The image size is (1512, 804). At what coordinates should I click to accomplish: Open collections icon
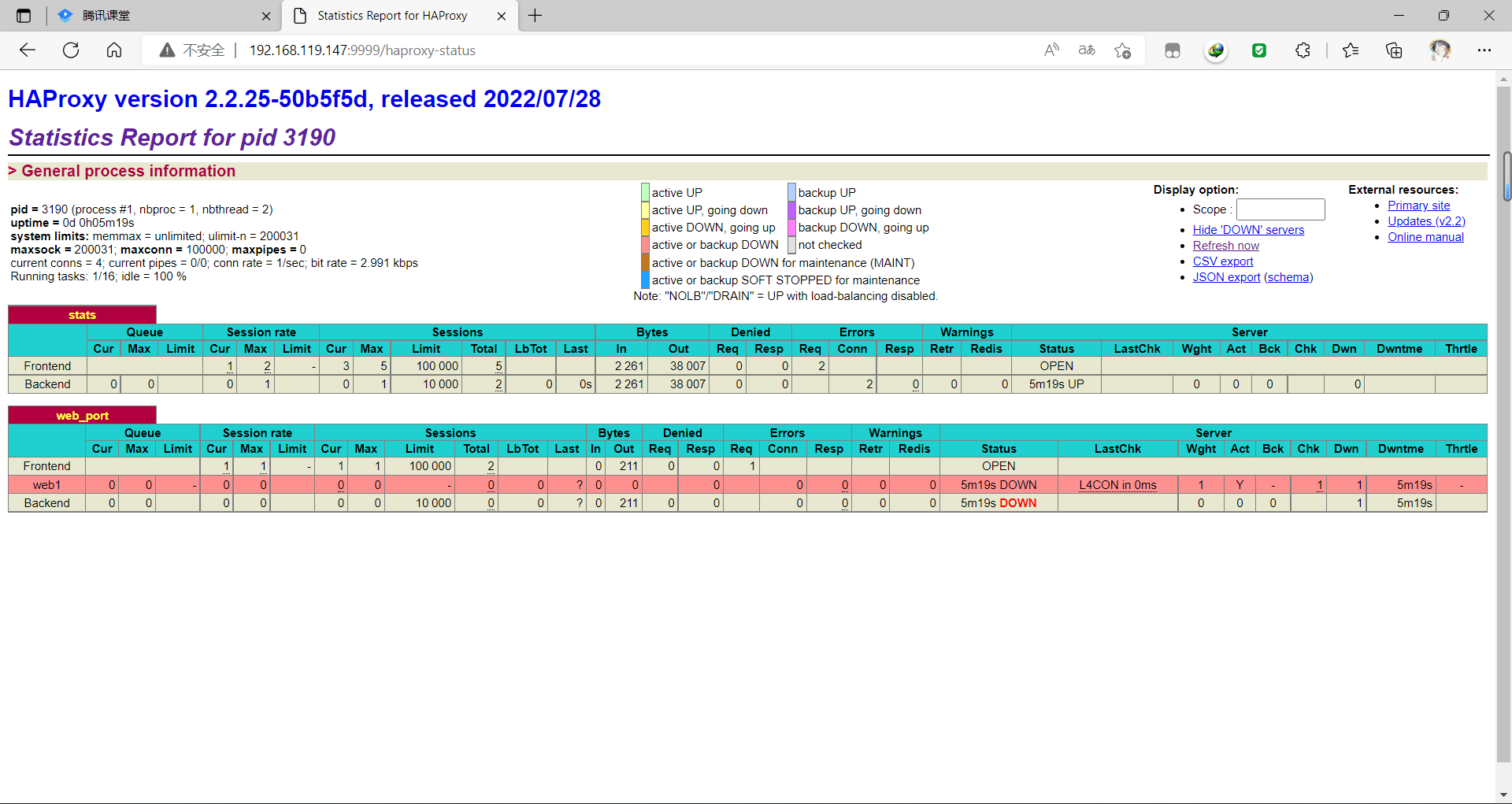(1394, 50)
